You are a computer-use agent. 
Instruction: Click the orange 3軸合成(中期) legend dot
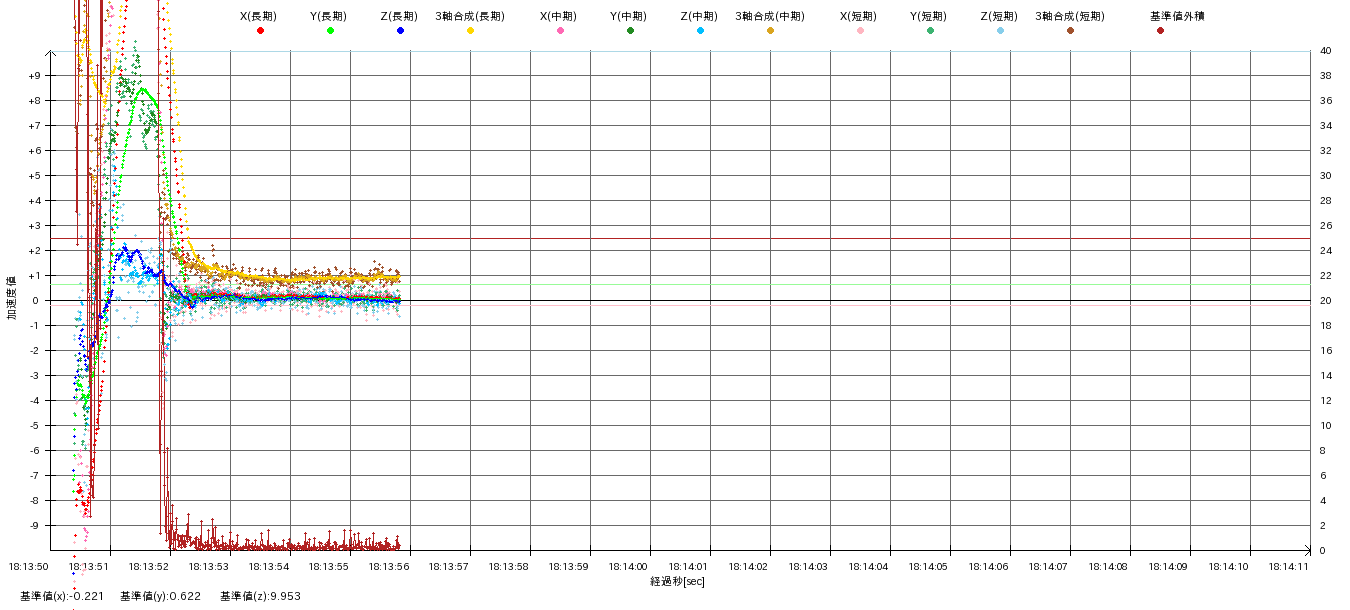770,31
